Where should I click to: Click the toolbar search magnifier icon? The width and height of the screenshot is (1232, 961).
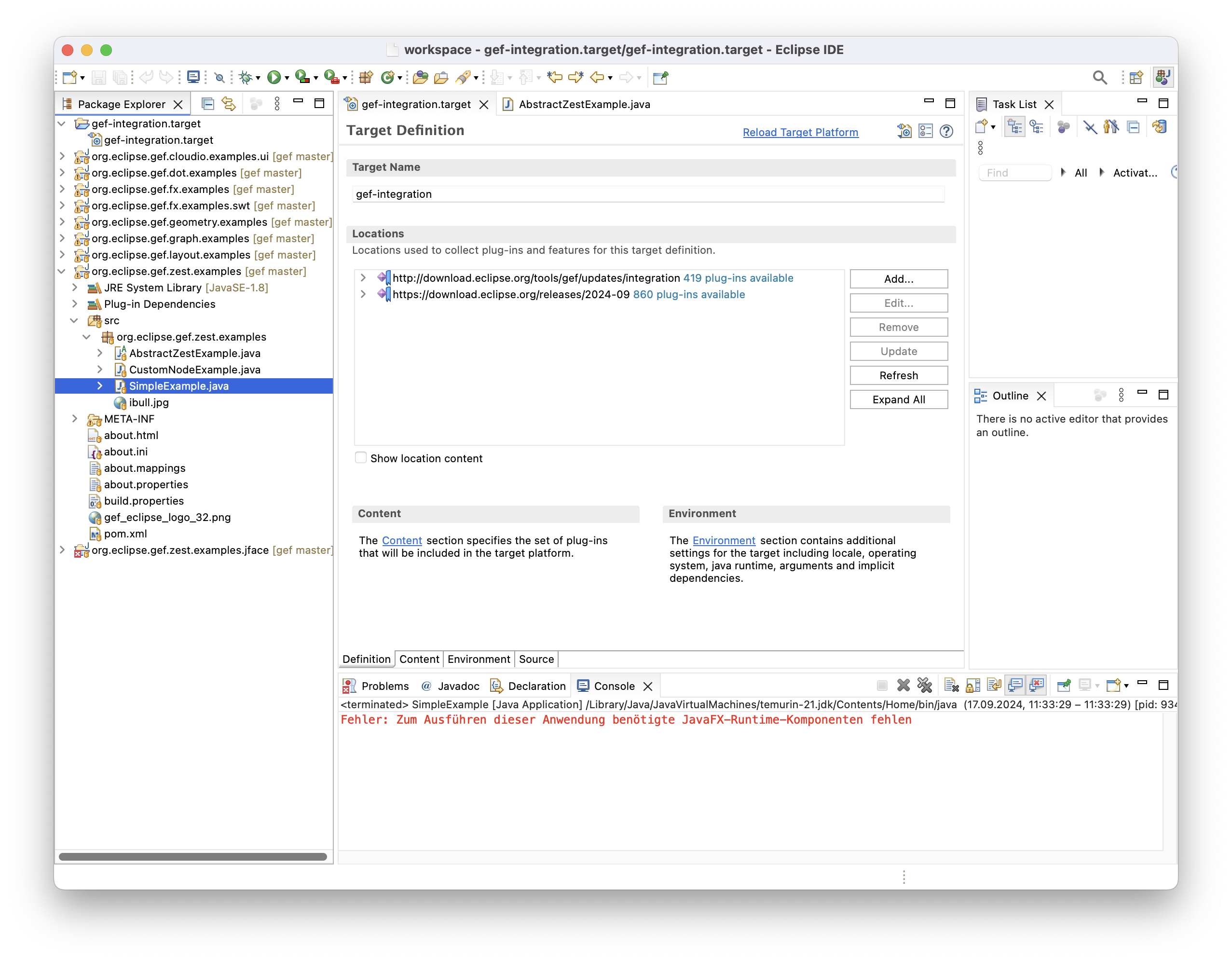(1099, 77)
